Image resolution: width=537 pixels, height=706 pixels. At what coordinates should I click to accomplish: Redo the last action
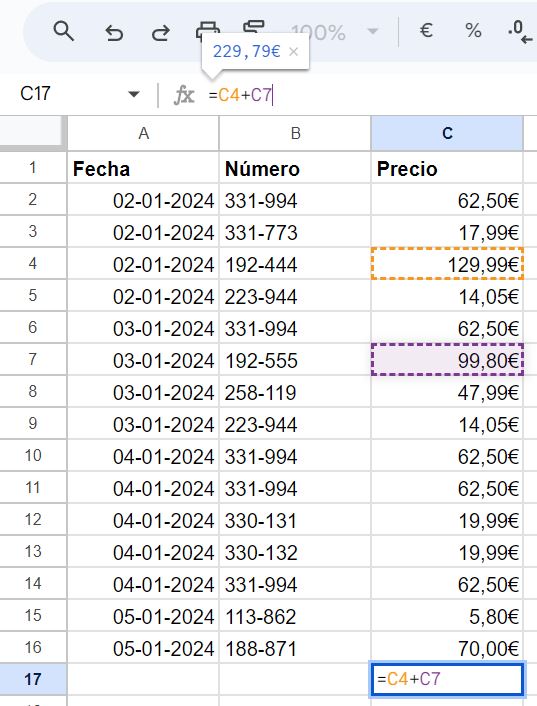pyautogui.click(x=161, y=32)
